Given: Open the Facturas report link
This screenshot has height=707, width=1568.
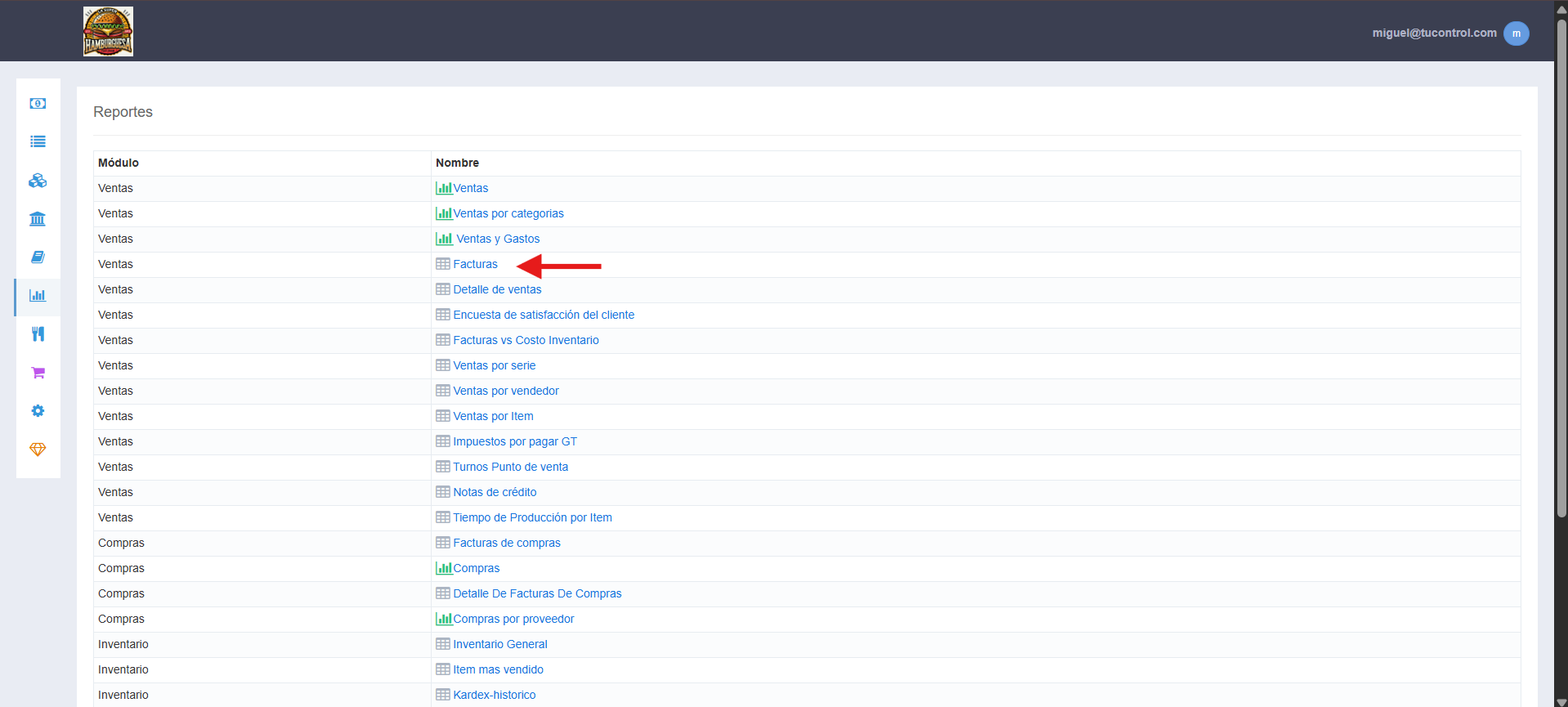Looking at the screenshot, I should click(x=475, y=264).
